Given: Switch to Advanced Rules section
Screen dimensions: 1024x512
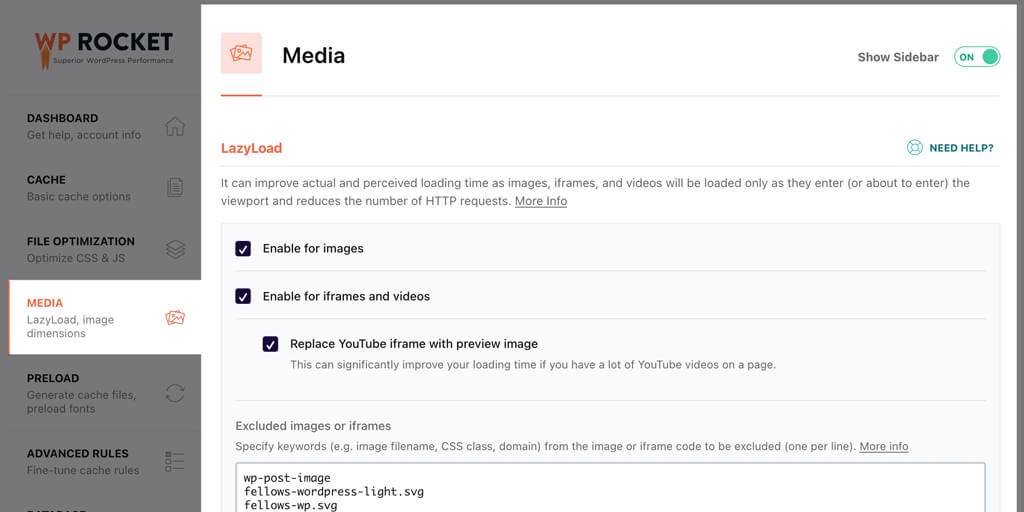Looking at the screenshot, I should point(104,462).
